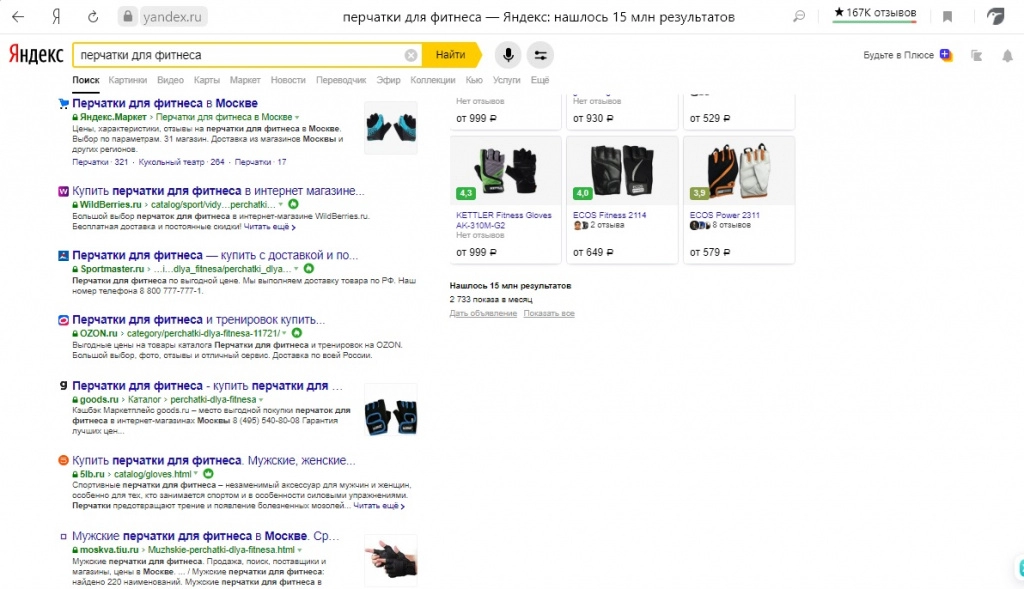Screen dimensions: 1024x589
Task: Click the green badge icon after Sportmaster URL
Action: [309, 268]
